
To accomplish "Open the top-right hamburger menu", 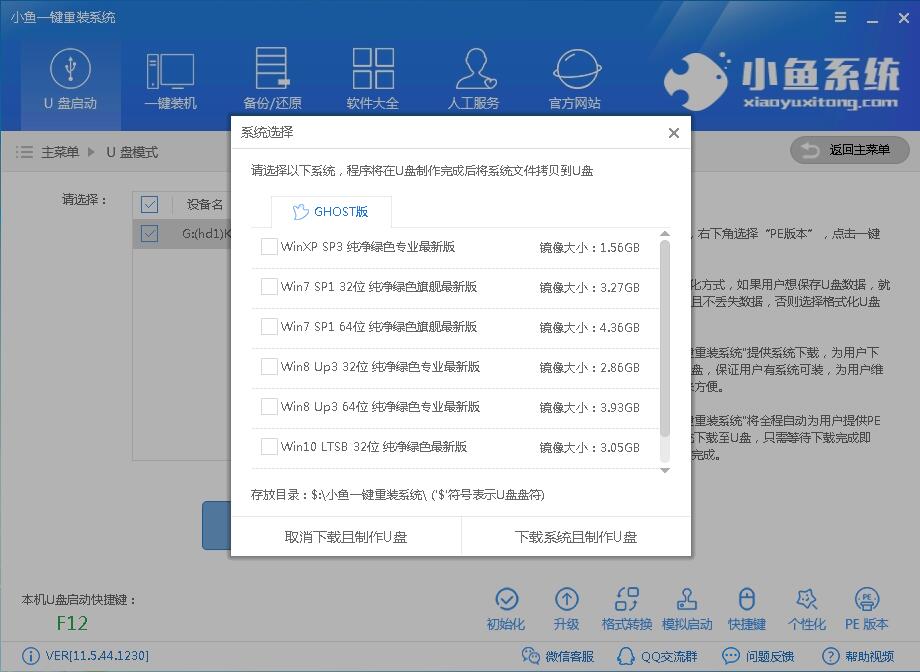I will 838,17.
